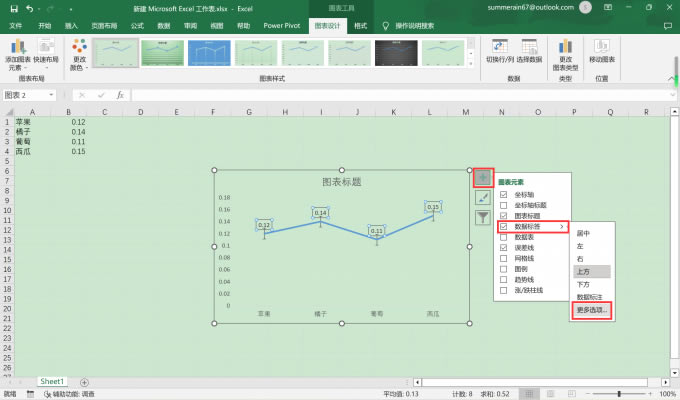Uncheck the 误差线 checkbox
The image size is (680, 400).
pos(505,247)
